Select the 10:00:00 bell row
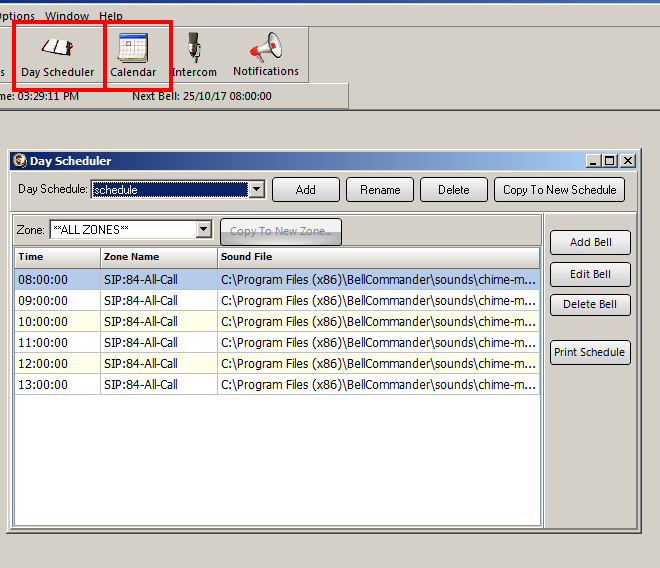Viewport: 660px width, 568px height. click(277, 322)
